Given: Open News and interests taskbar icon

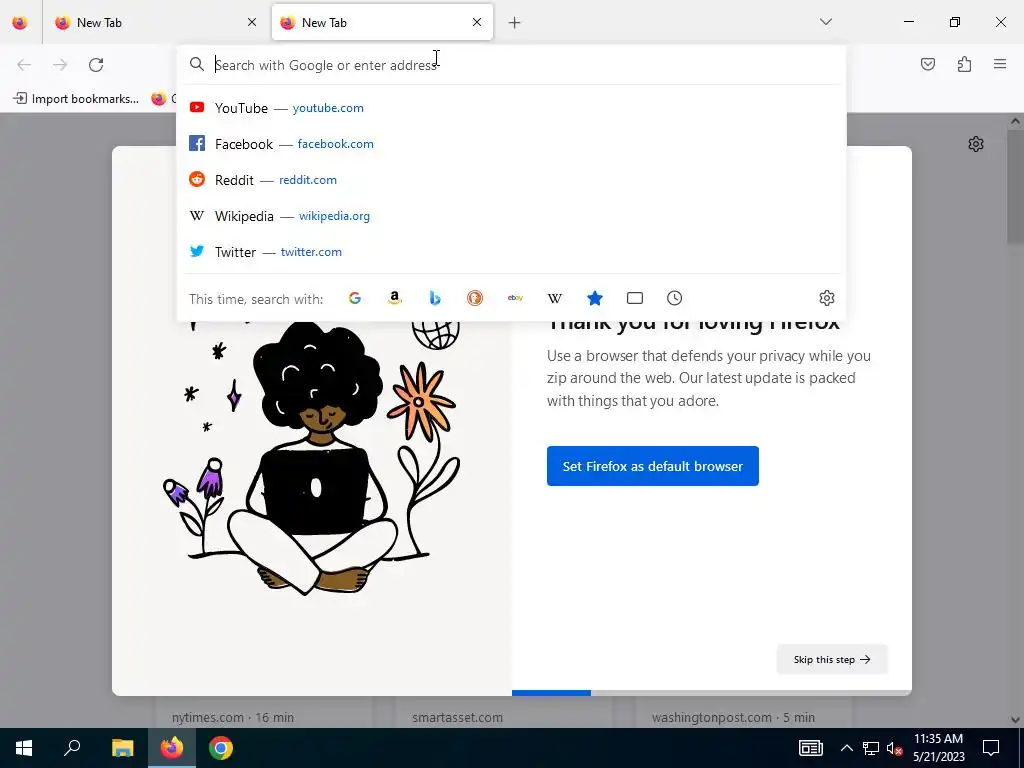Looking at the screenshot, I should coord(810,748).
